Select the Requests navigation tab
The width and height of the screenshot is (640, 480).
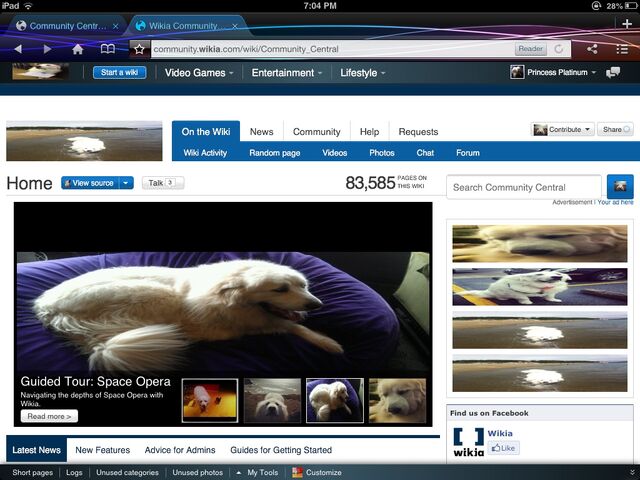(x=418, y=132)
